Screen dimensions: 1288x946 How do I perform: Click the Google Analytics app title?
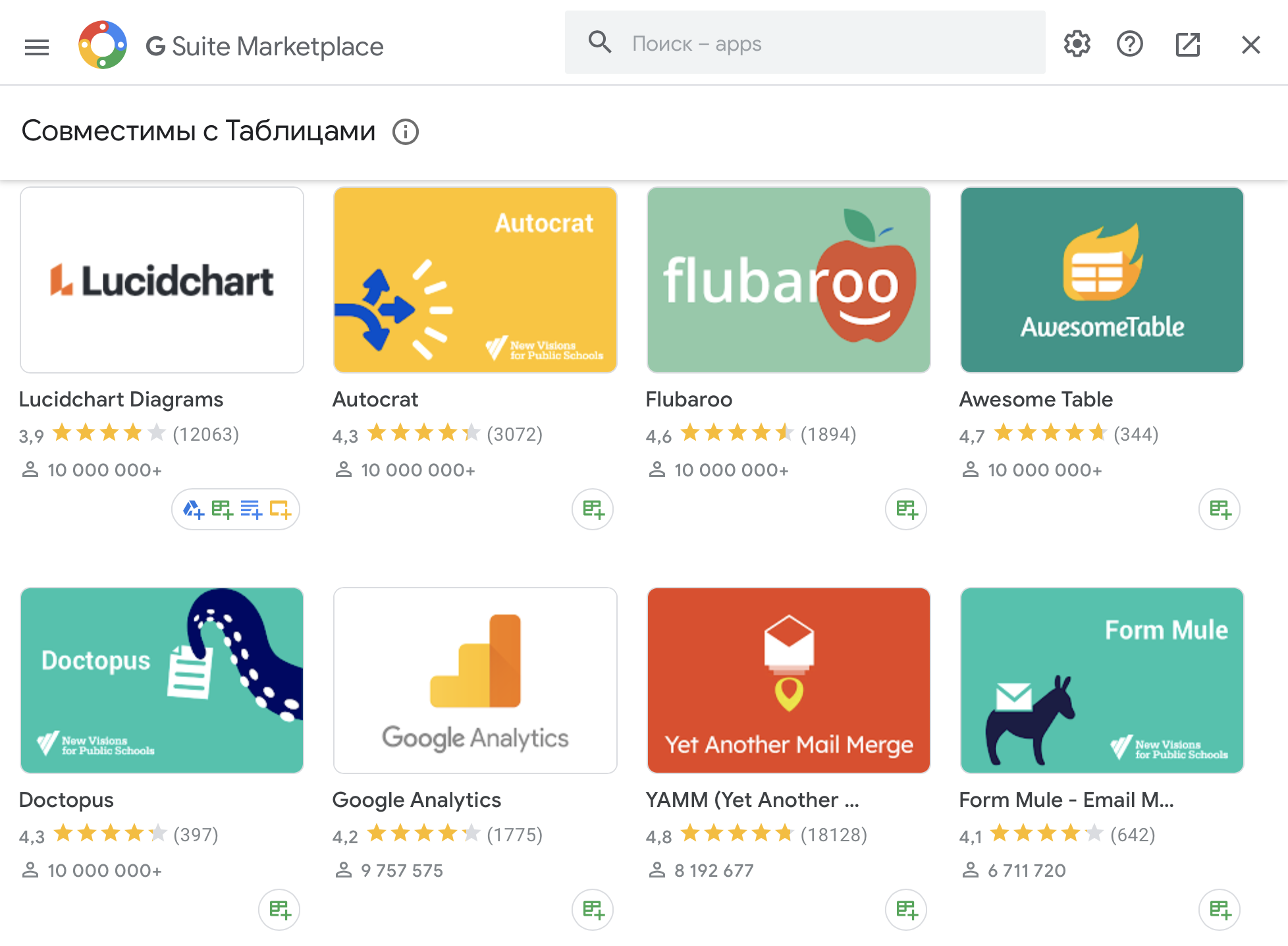click(417, 800)
